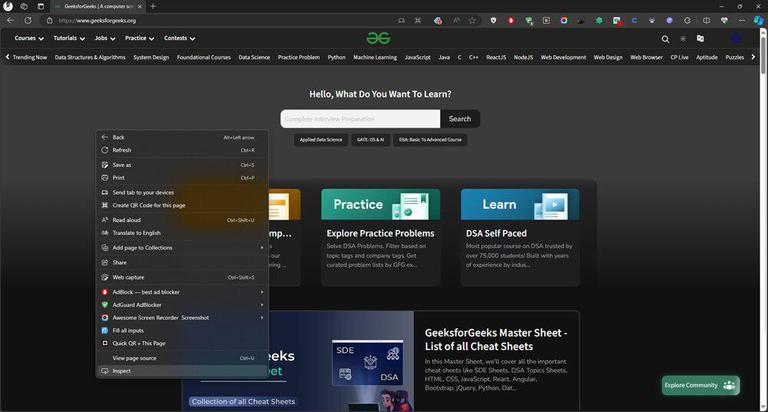Choose View page source
Image resolution: width=768 pixels, height=412 pixels.
(182, 358)
